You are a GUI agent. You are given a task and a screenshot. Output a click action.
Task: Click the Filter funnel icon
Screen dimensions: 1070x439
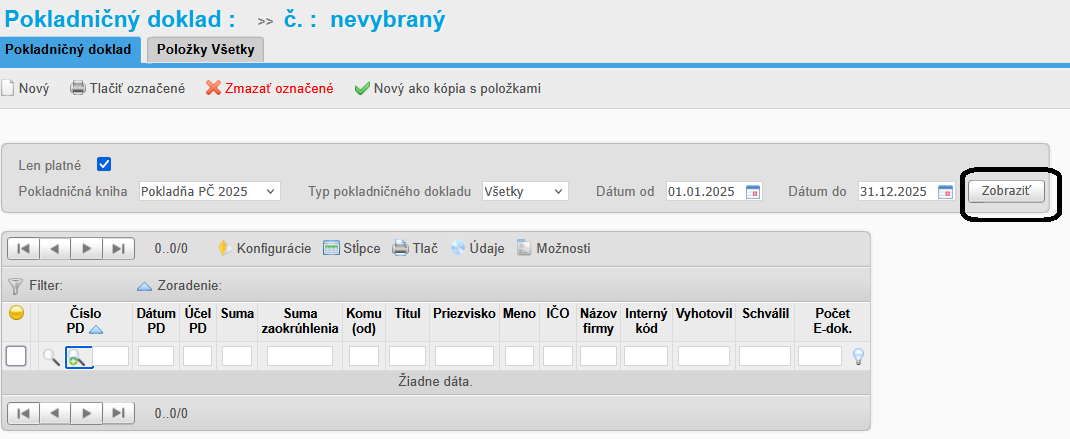(x=15, y=285)
